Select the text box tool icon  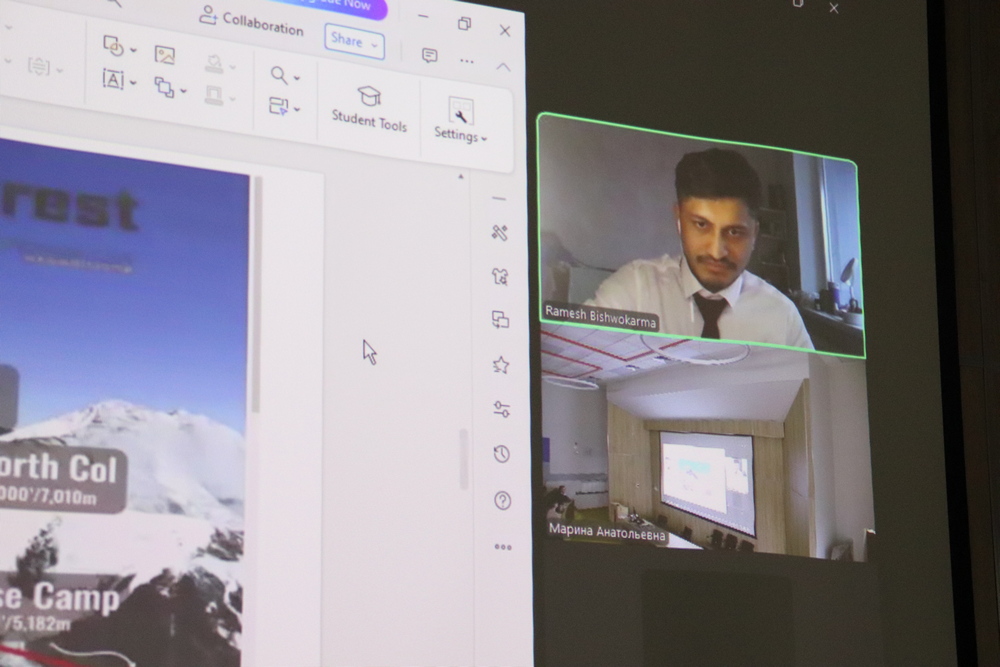pyautogui.click(x=113, y=79)
